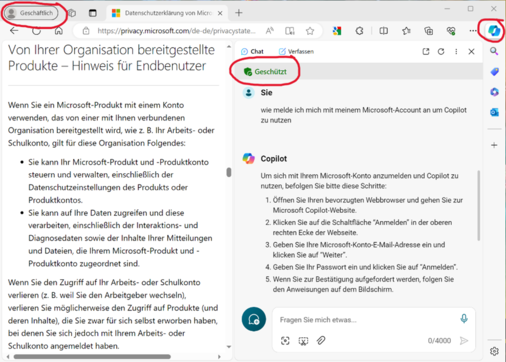Open the Settings and more menu
The image size is (506, 362).
(x=473, y=31)
